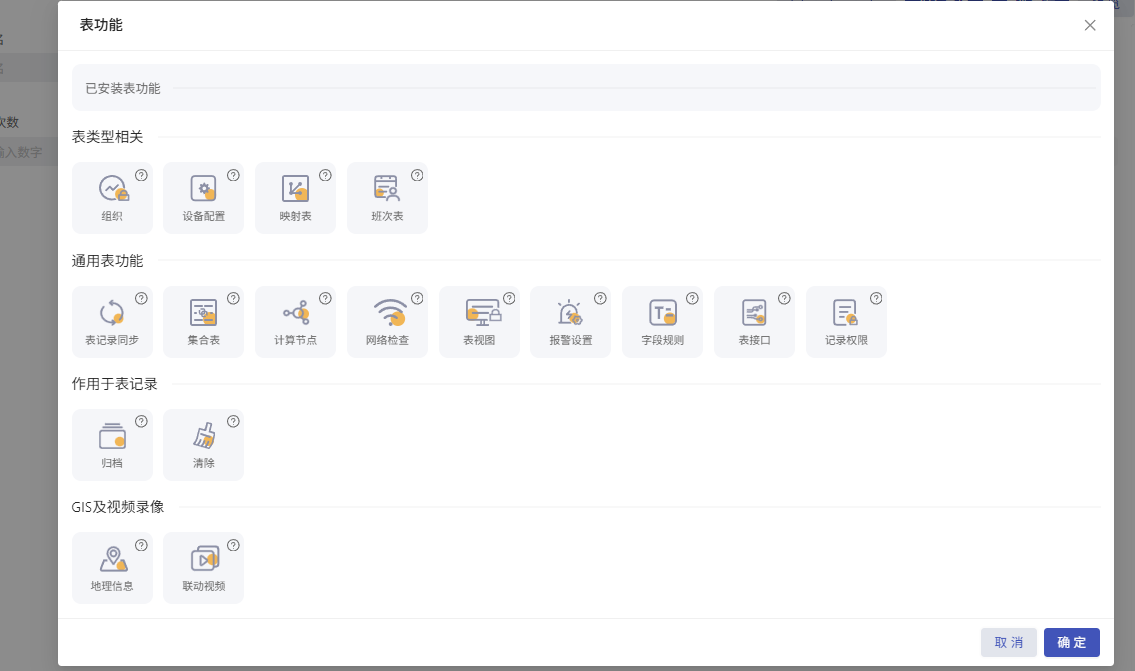Select the 班次表 icon
Image resolution: width=1135 pixels, height=671 pixels.
387,189
